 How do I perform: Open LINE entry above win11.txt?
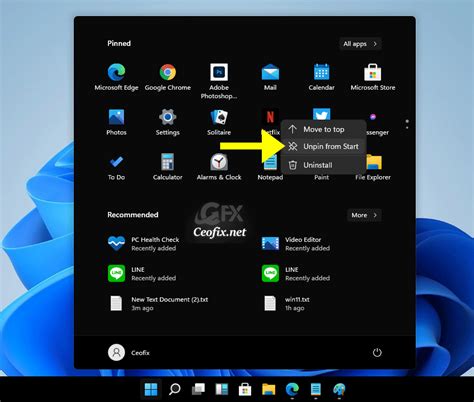(x=296, y=274)
